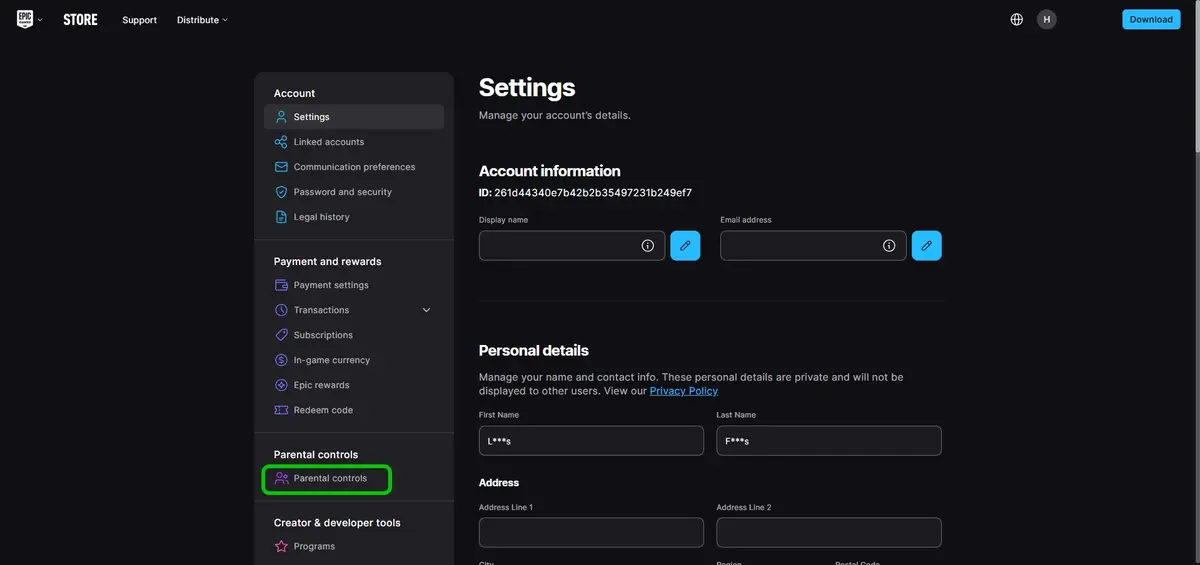Click the Email address info icon
The height and width of the screenshot is (565, 1200).
(889, 246)
